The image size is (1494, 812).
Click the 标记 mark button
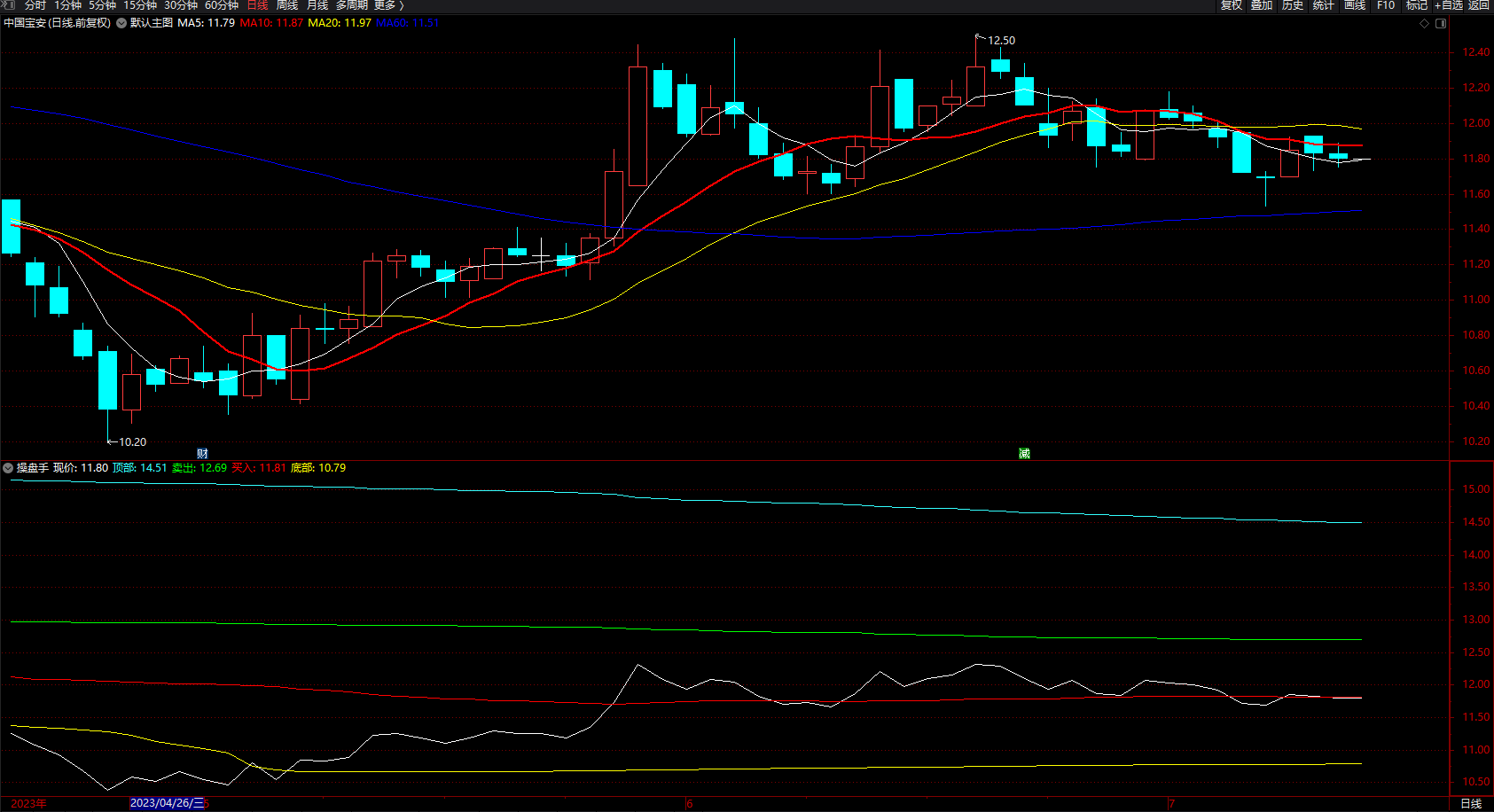[1417, 5]
